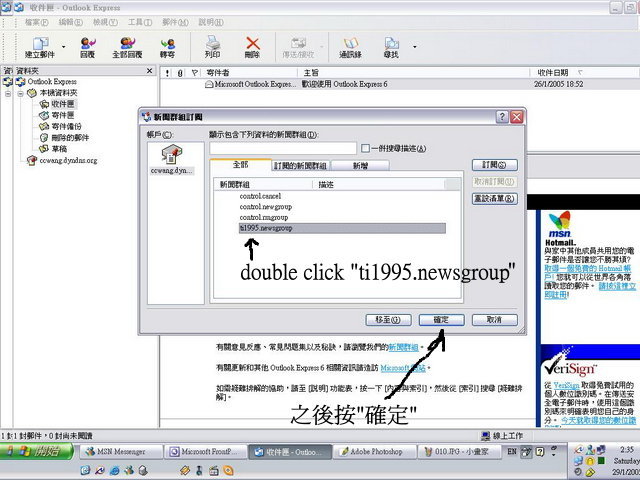Click the red 刪除 (Delete) toolbar icon
This screenshot has width=640, height=480.
pyautogui.click(x=252, y=44)
